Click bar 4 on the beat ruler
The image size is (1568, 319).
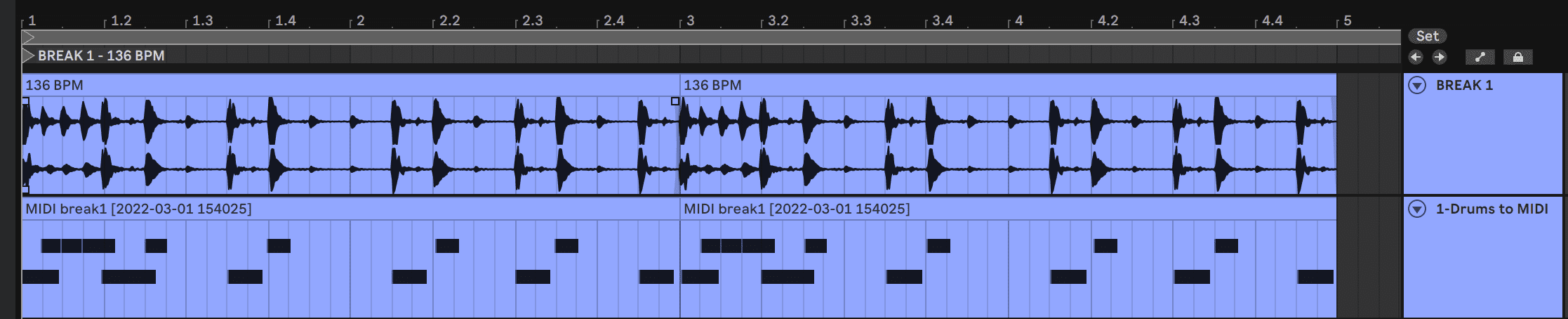(x=1018, y=20)
